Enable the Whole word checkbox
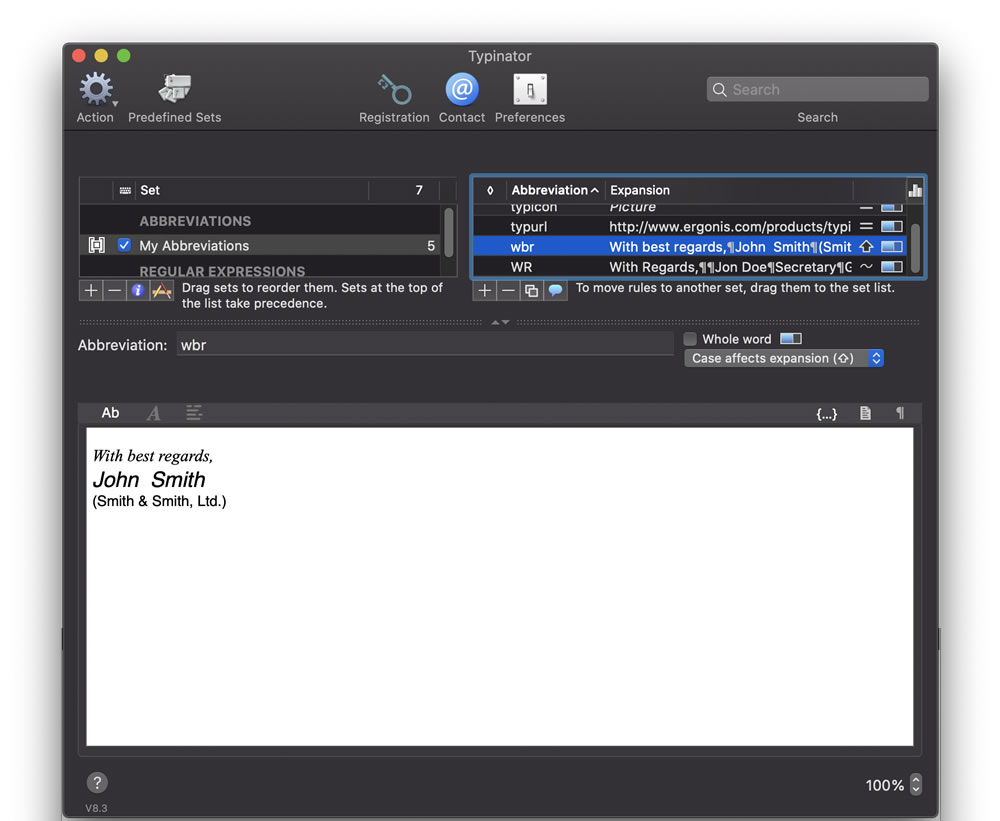Image resolution: width=1000 pixels, height=821 pixels. [x=690, y=339]
